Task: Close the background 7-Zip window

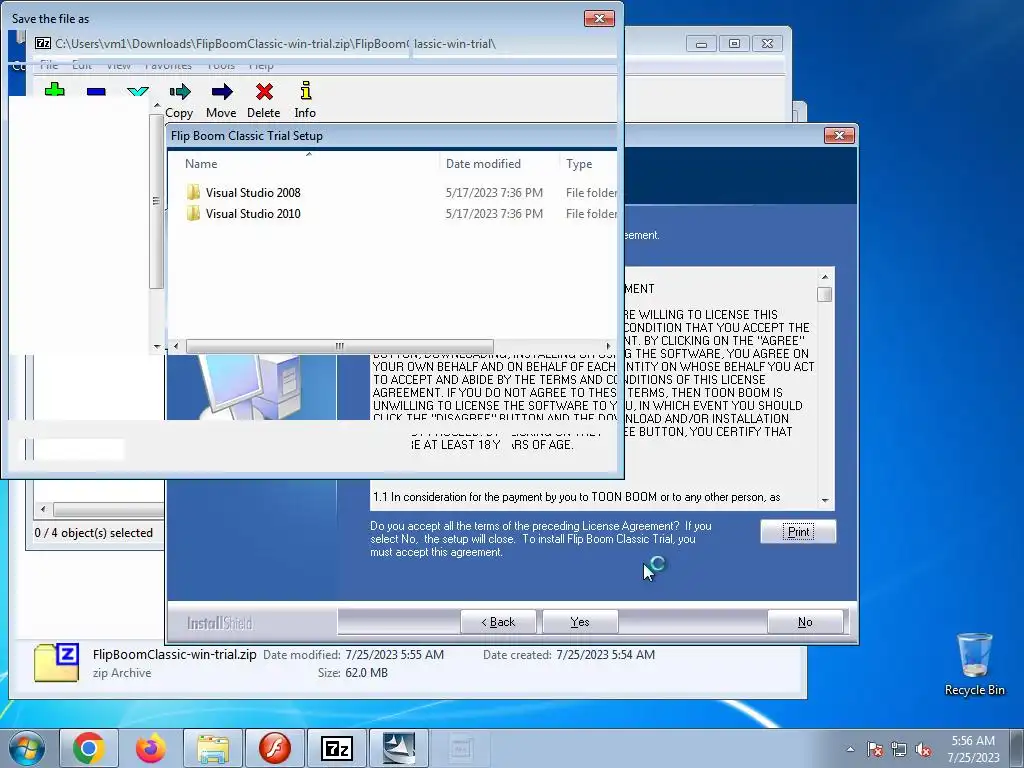Action: (767, 44)
